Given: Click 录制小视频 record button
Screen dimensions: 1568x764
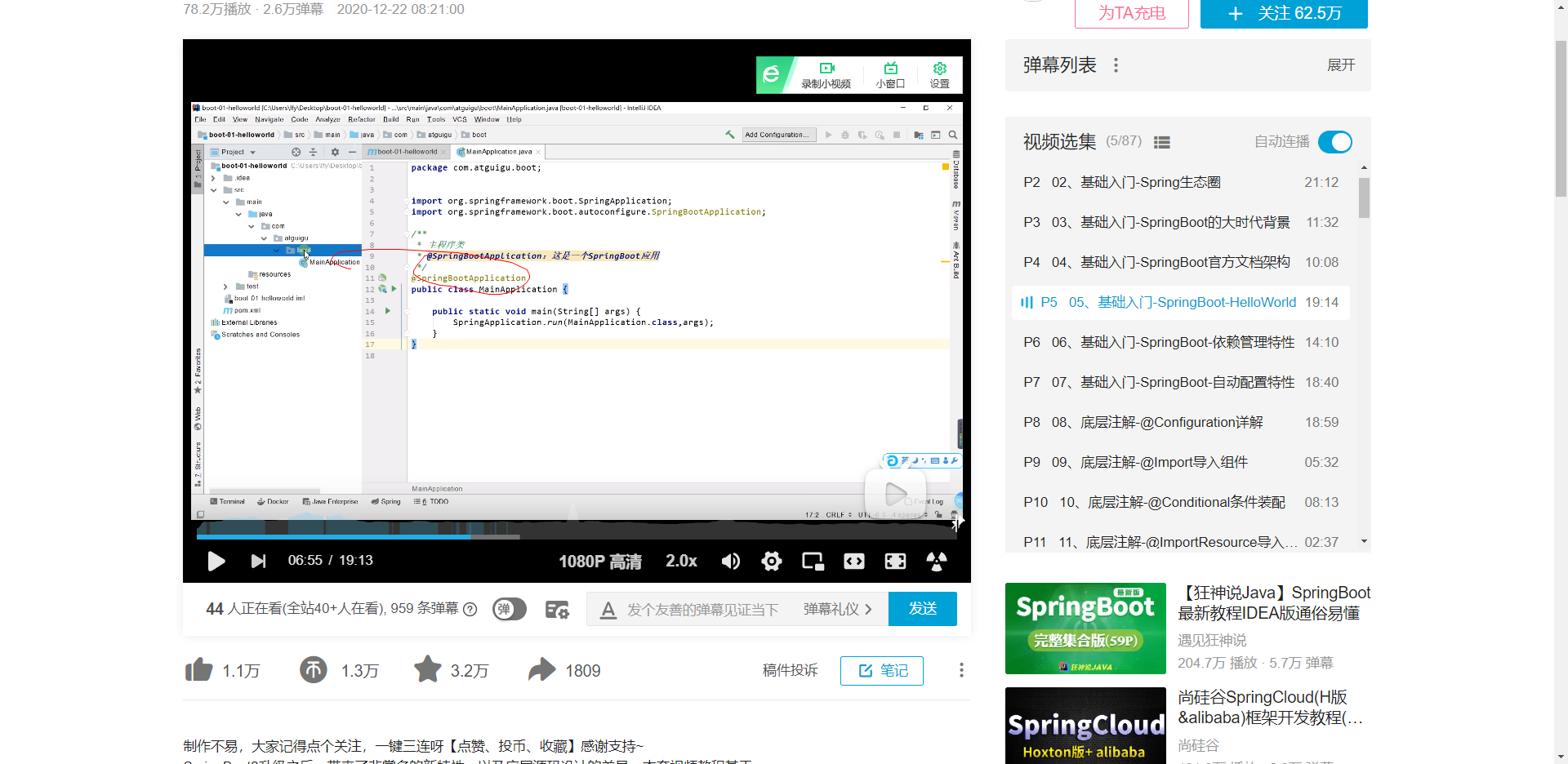Looking at the screenshot, I should pos(826,75).
